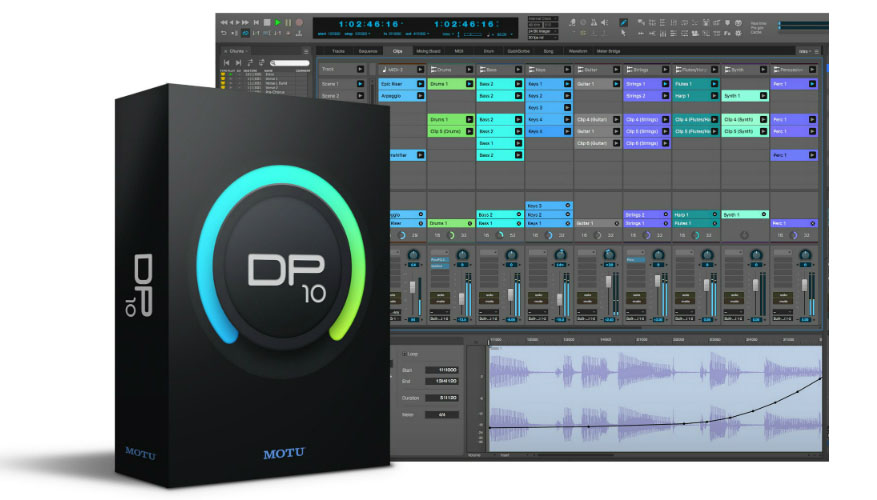Adjust the Bass channel volume fader
This screenshot has height=500, width=877.
pyautogui.click(x=511, y=295)
